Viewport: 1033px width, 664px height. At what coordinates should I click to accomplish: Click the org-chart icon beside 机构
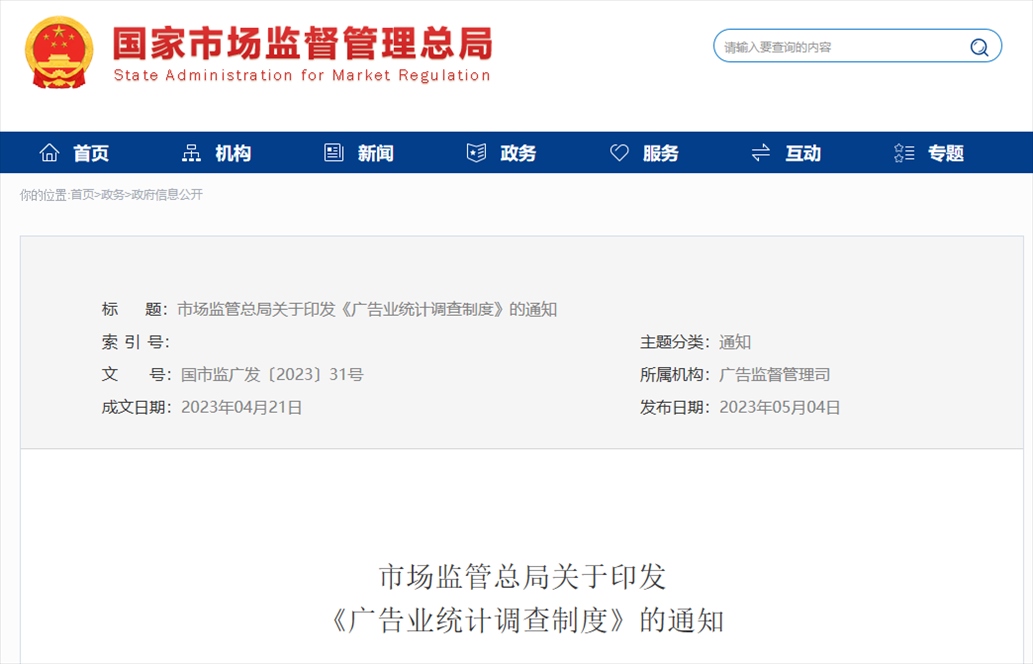191,153
